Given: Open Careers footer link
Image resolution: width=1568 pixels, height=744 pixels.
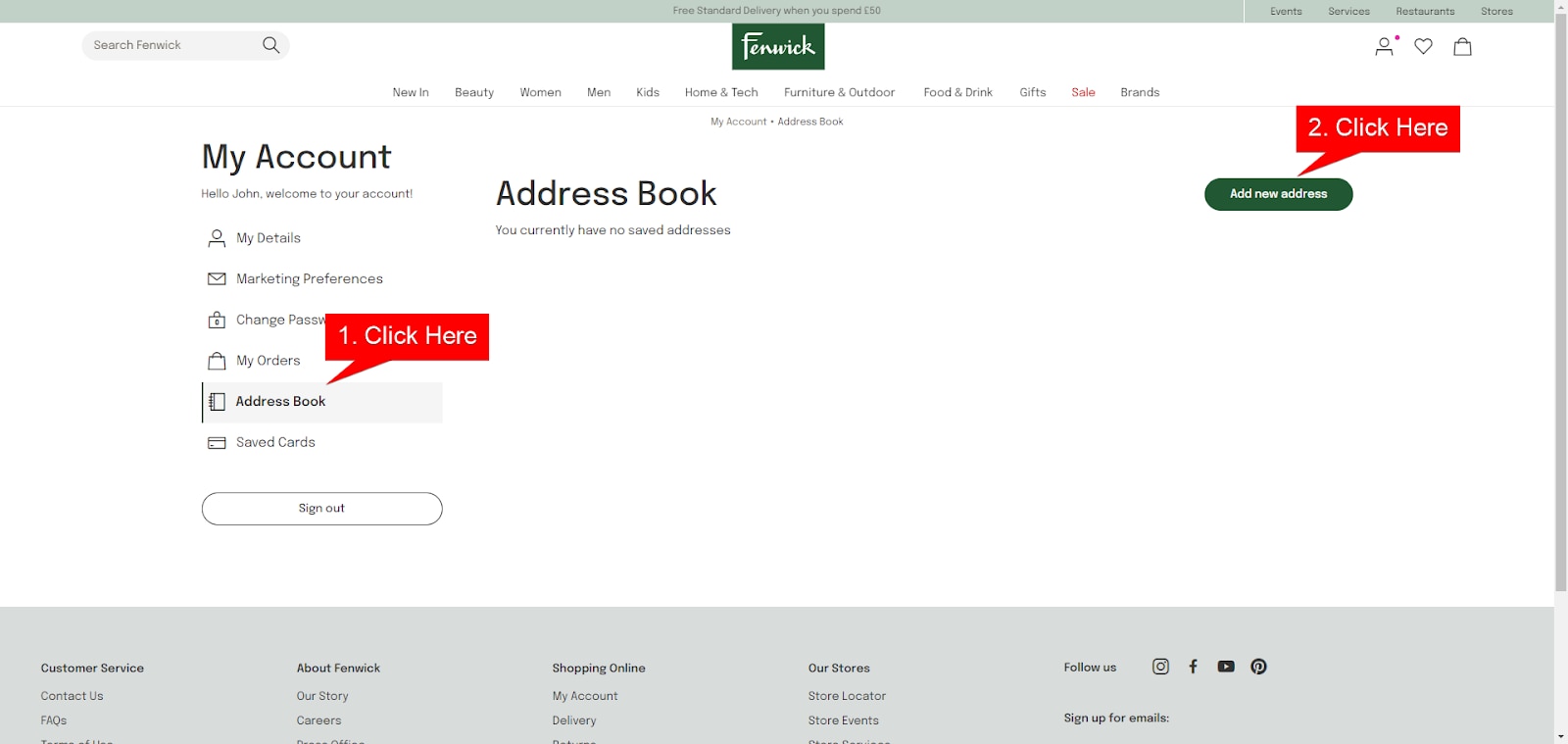Looking at the screenshot, I should pos(318,720).
